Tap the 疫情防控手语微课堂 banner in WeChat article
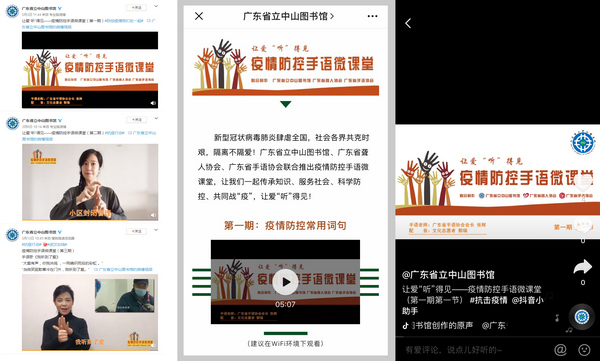600x361 pixels. click(x=285, y=67)
